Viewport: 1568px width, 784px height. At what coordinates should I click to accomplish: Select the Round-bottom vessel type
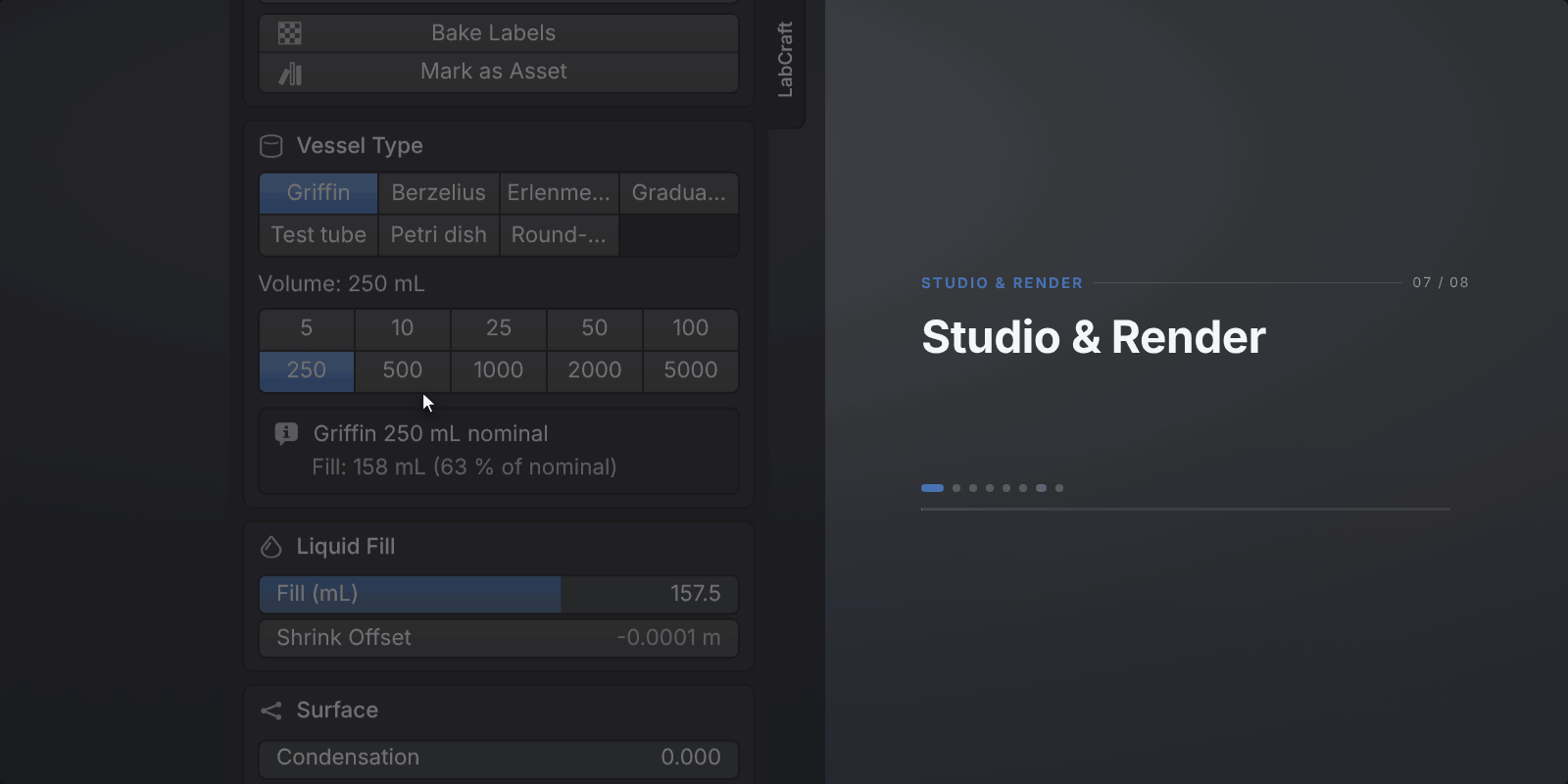click(559, 235)
